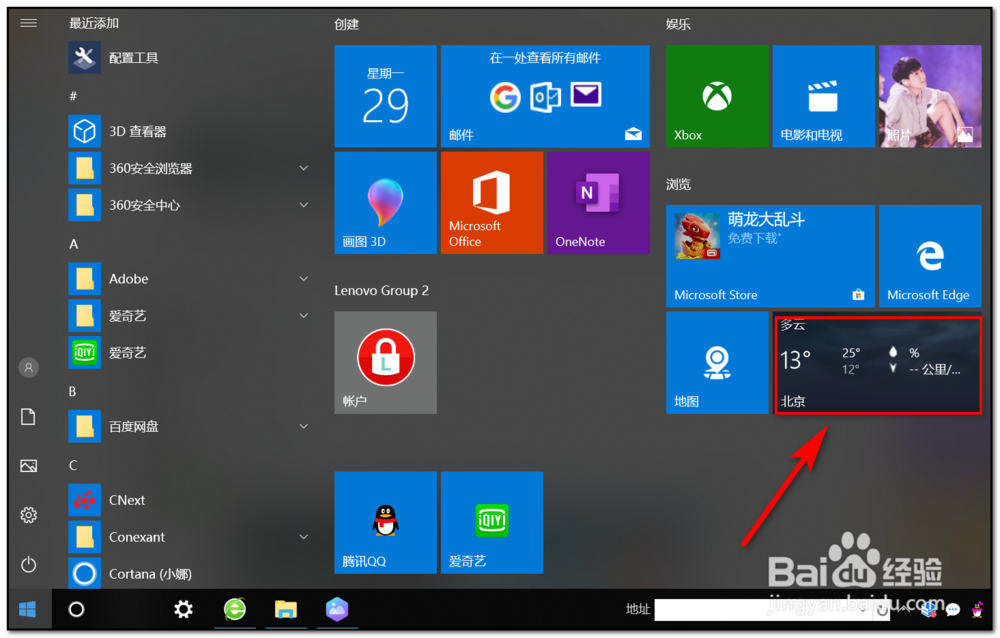Click the Windows Start button
This screenshot has width=1000, height=638.
pyautogui.click(x=27, y=610)
